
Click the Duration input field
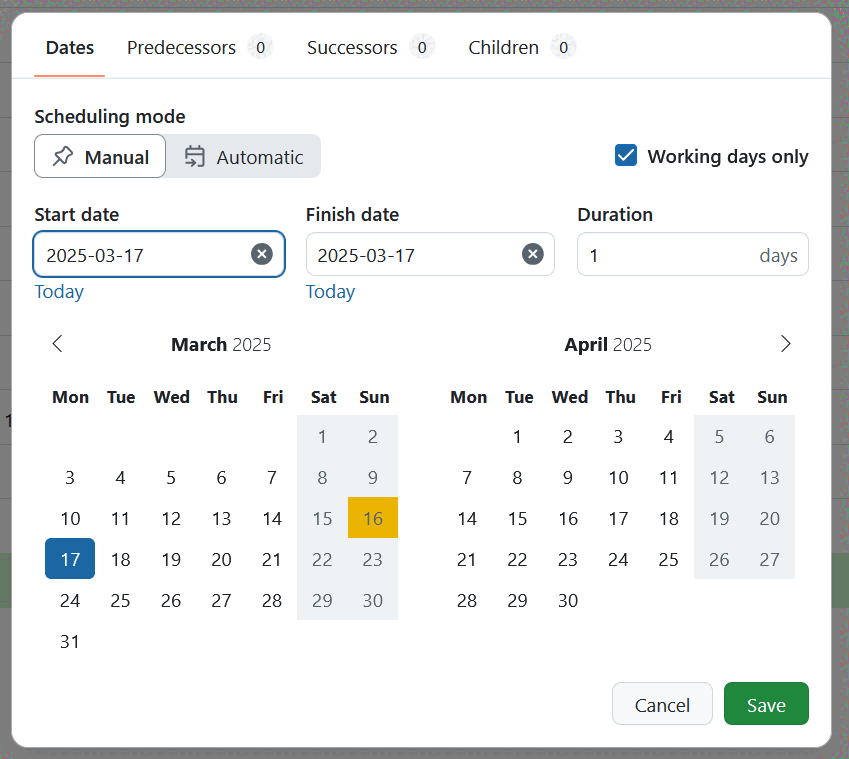pyautogui.click(x=692, y=254)
